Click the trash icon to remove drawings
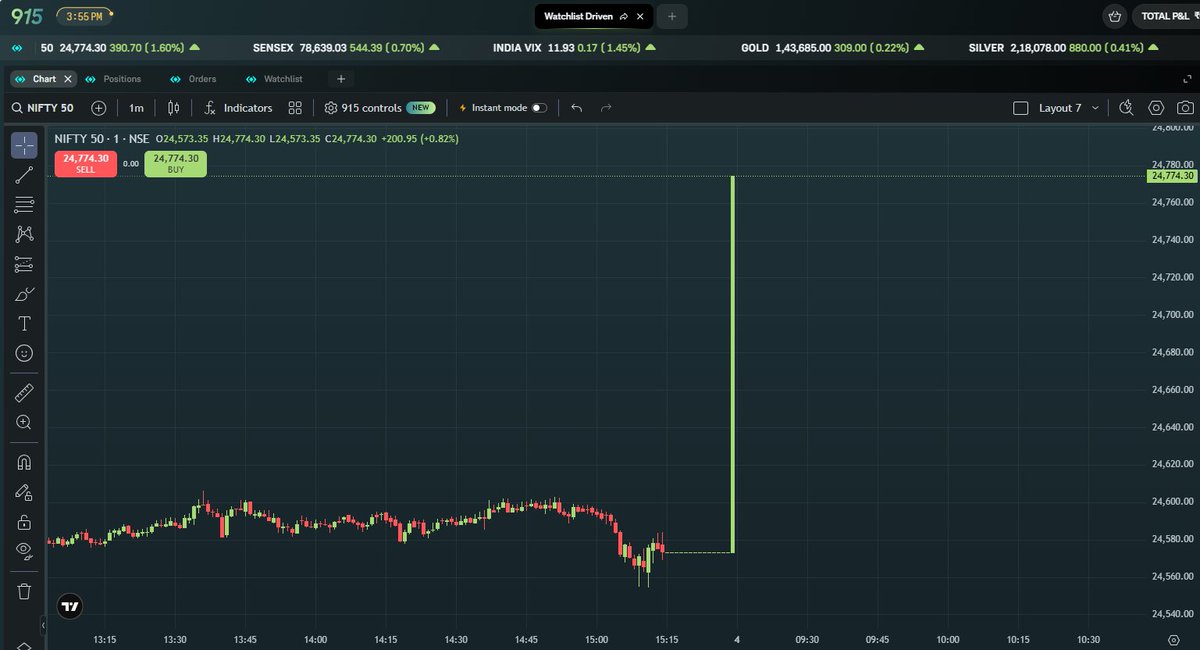 25,590
